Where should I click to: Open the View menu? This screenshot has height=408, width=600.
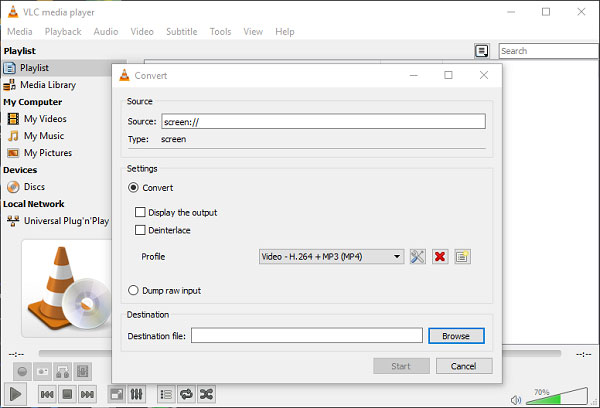253,32
